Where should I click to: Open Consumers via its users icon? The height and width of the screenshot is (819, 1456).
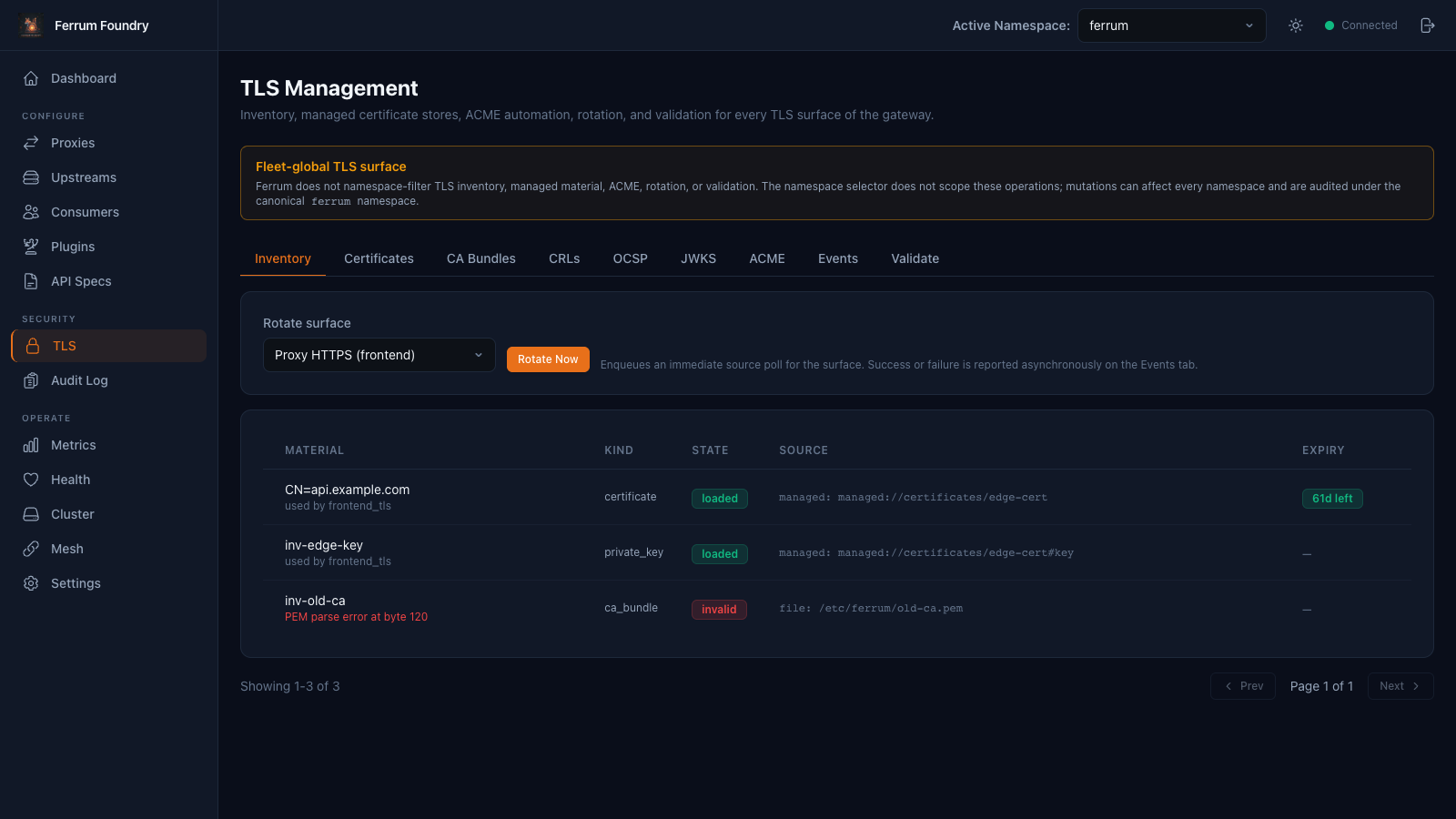tap(31, 212)
